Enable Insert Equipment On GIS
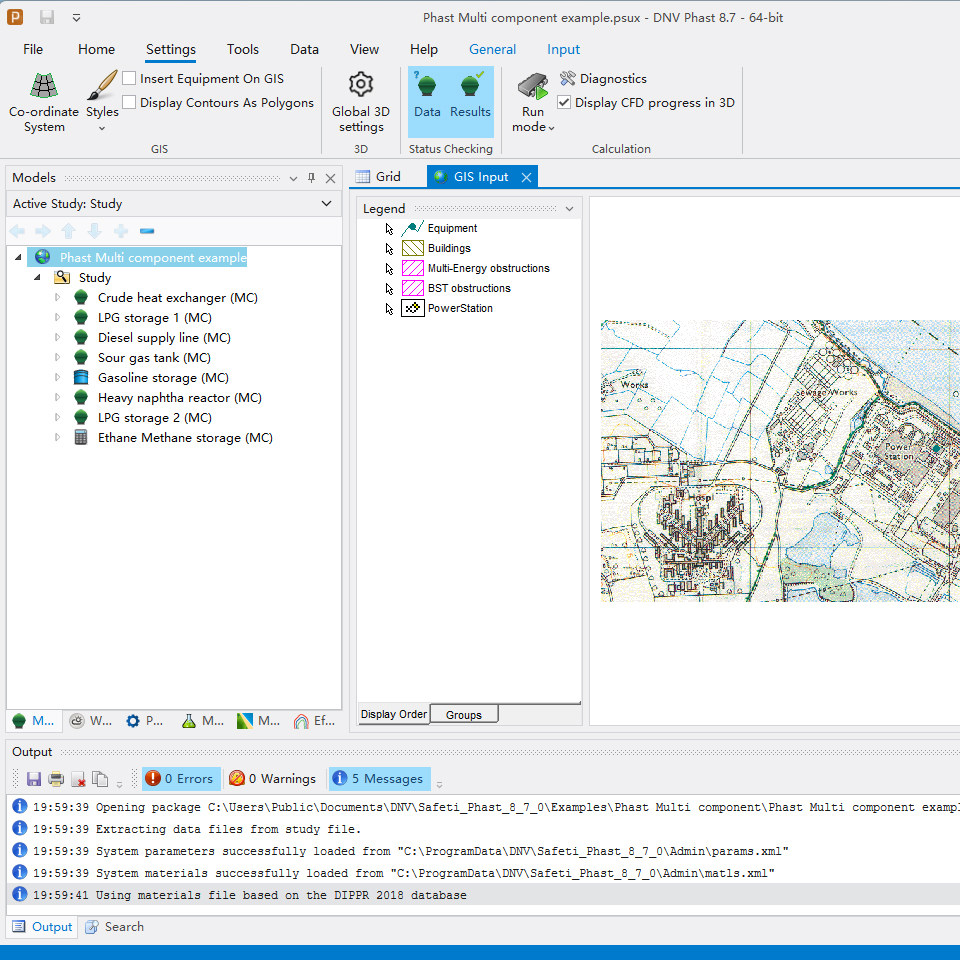Image resolution: width=960 pixels, height=960 pixels. (x=130, y=78)
